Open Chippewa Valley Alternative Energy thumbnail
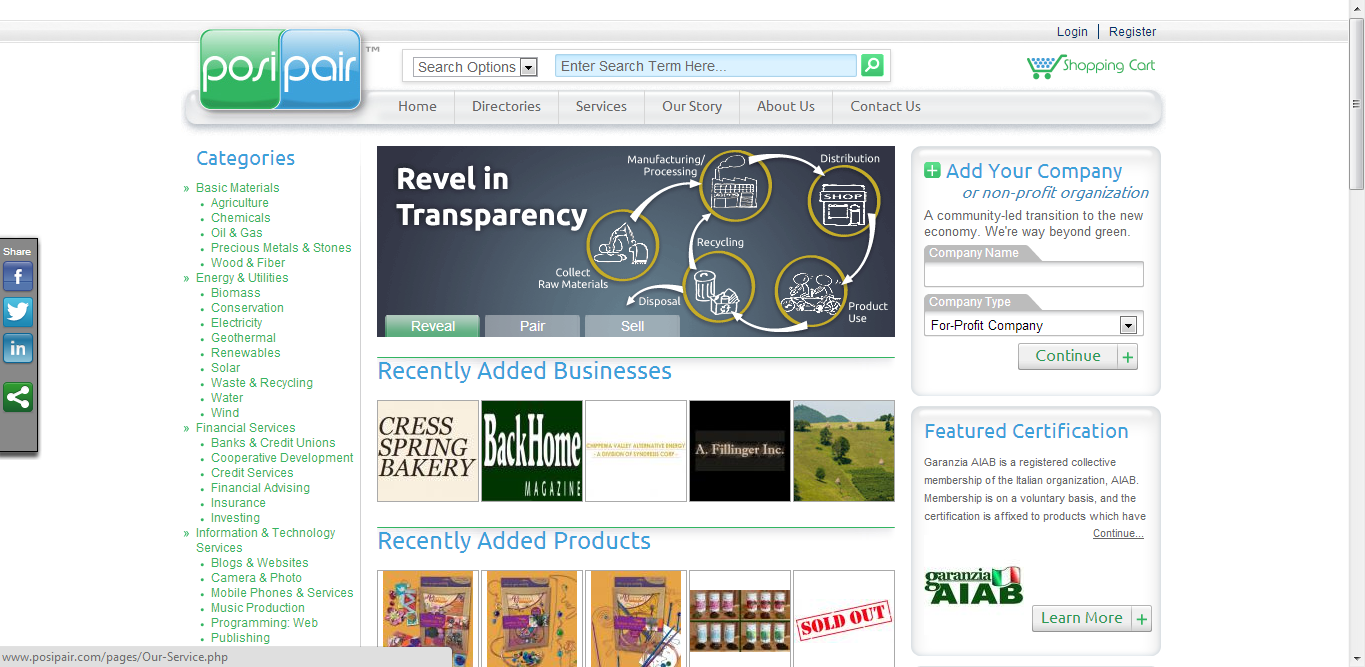1365x667 pixels. tap(636, 451)
